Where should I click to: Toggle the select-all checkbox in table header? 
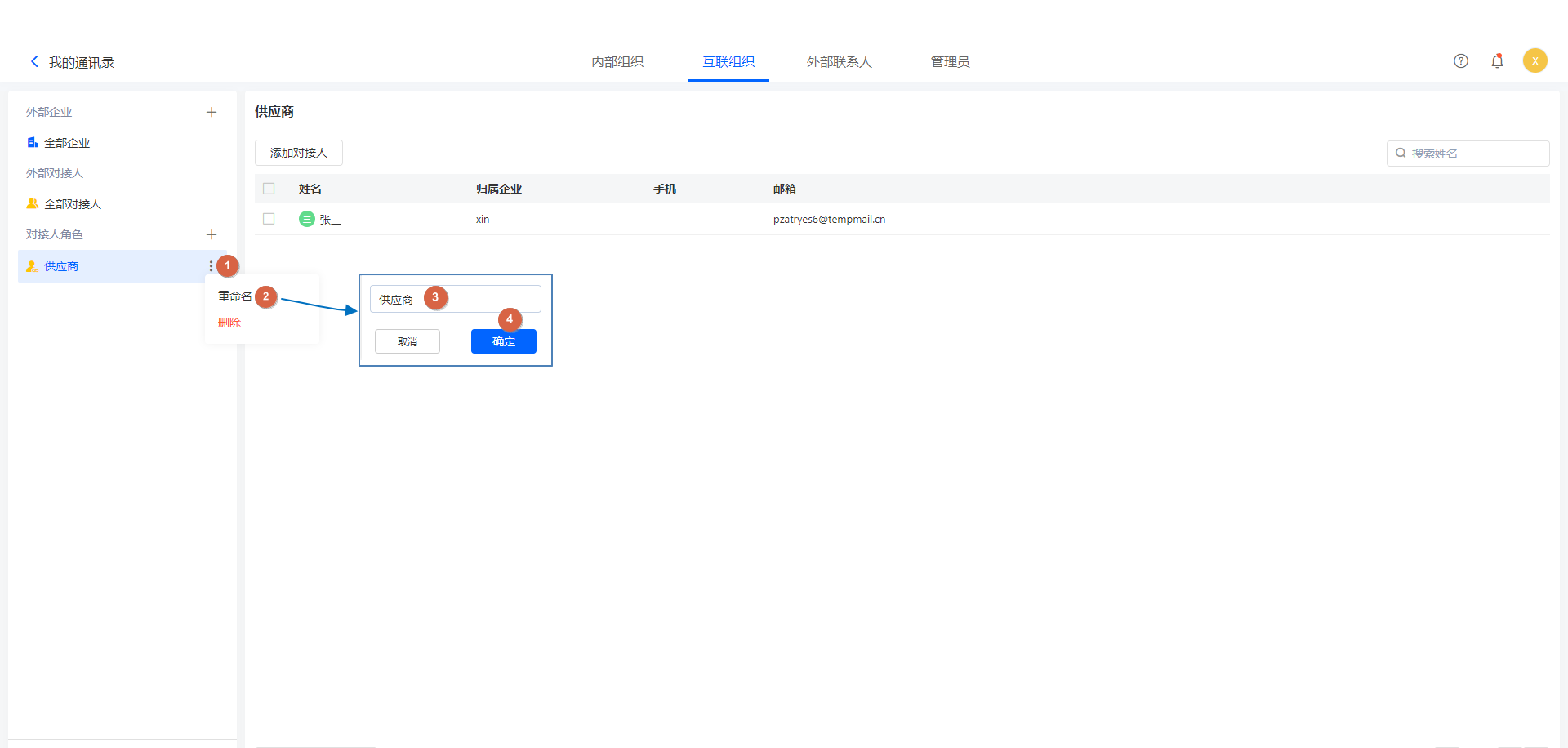[269, 189]
